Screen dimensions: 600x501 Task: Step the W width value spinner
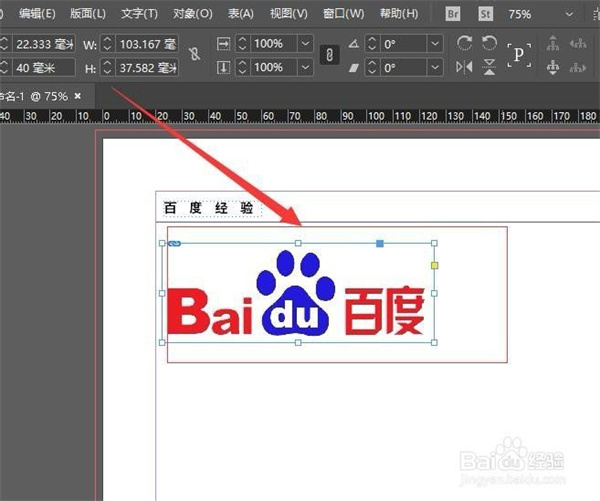[108, 44]
